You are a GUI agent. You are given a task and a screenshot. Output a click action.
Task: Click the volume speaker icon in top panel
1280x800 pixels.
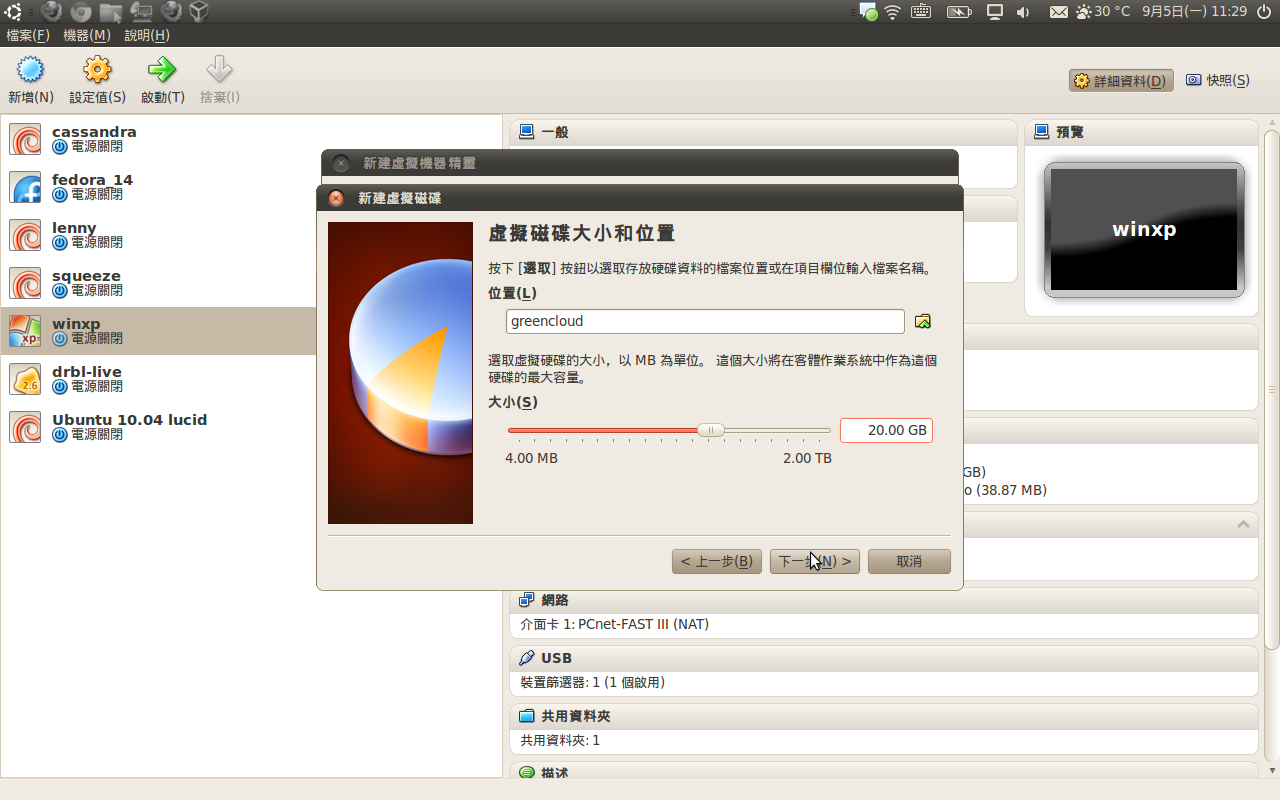(x=1023, y=12)
